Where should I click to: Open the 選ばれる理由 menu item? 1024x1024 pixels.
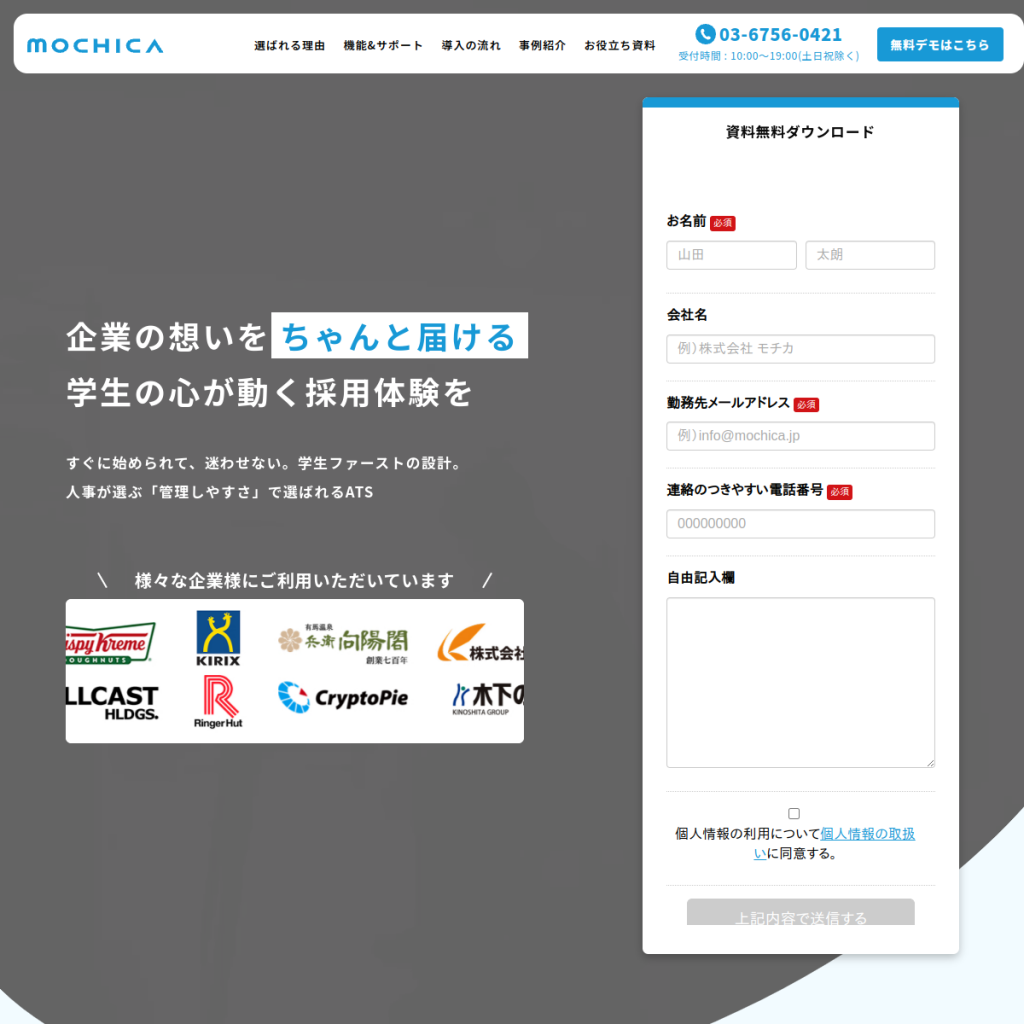click(289, 46)
